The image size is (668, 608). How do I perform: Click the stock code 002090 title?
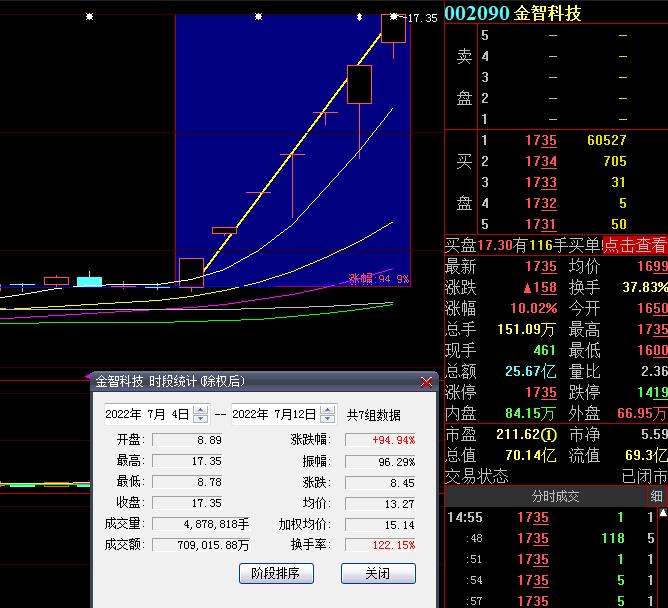pyautogui.click(x=476, y=13)
